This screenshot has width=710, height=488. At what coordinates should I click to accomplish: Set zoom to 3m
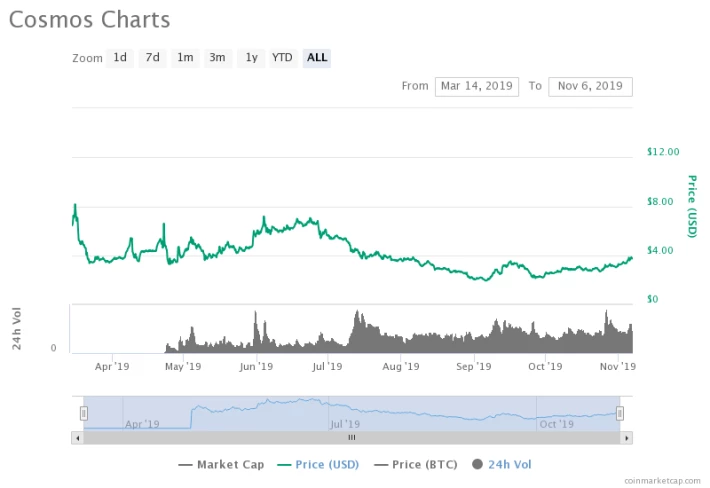click(217, 58)
